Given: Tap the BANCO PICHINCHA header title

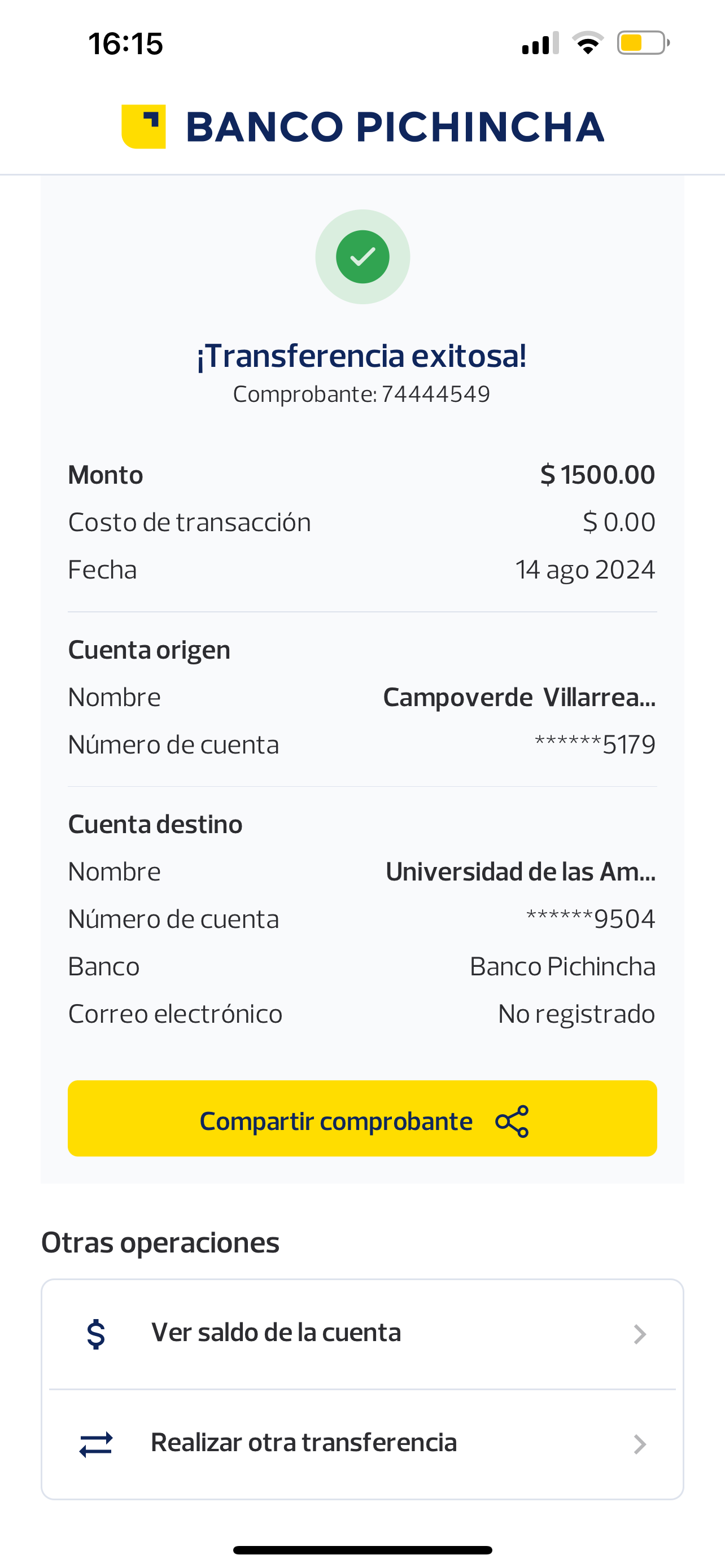Looking at the screenshot, I should 395,127.
